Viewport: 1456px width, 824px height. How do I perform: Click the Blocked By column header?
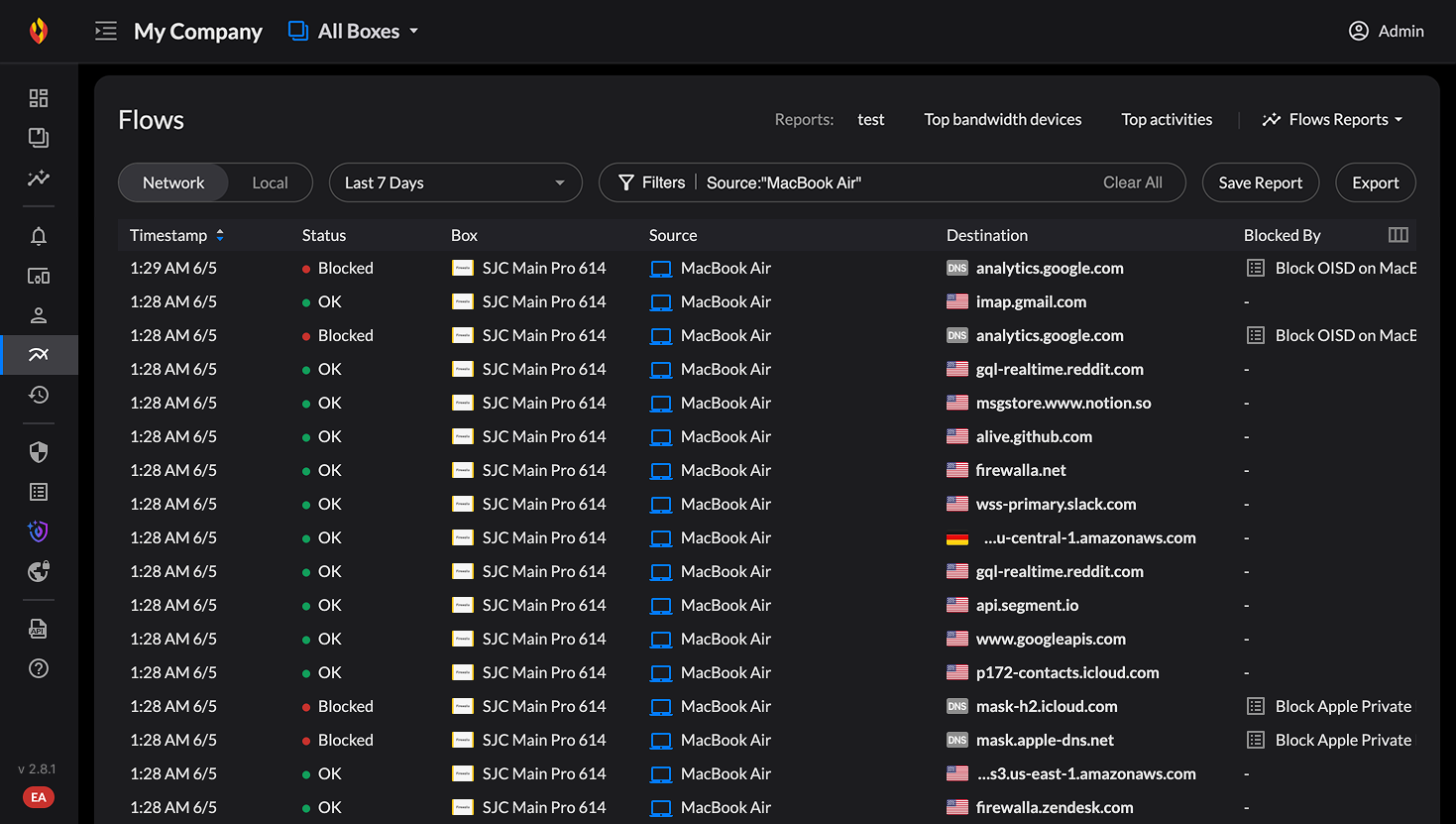[1283, 235]
